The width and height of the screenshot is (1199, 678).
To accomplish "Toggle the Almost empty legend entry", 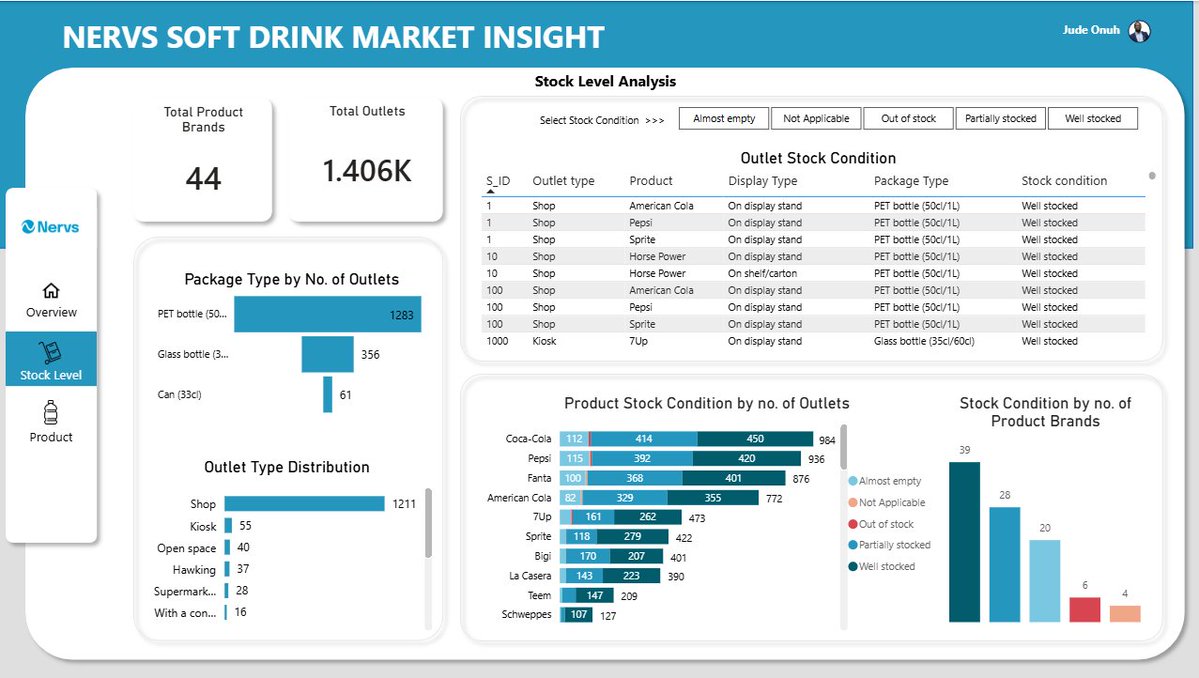I will click(888, 480).
